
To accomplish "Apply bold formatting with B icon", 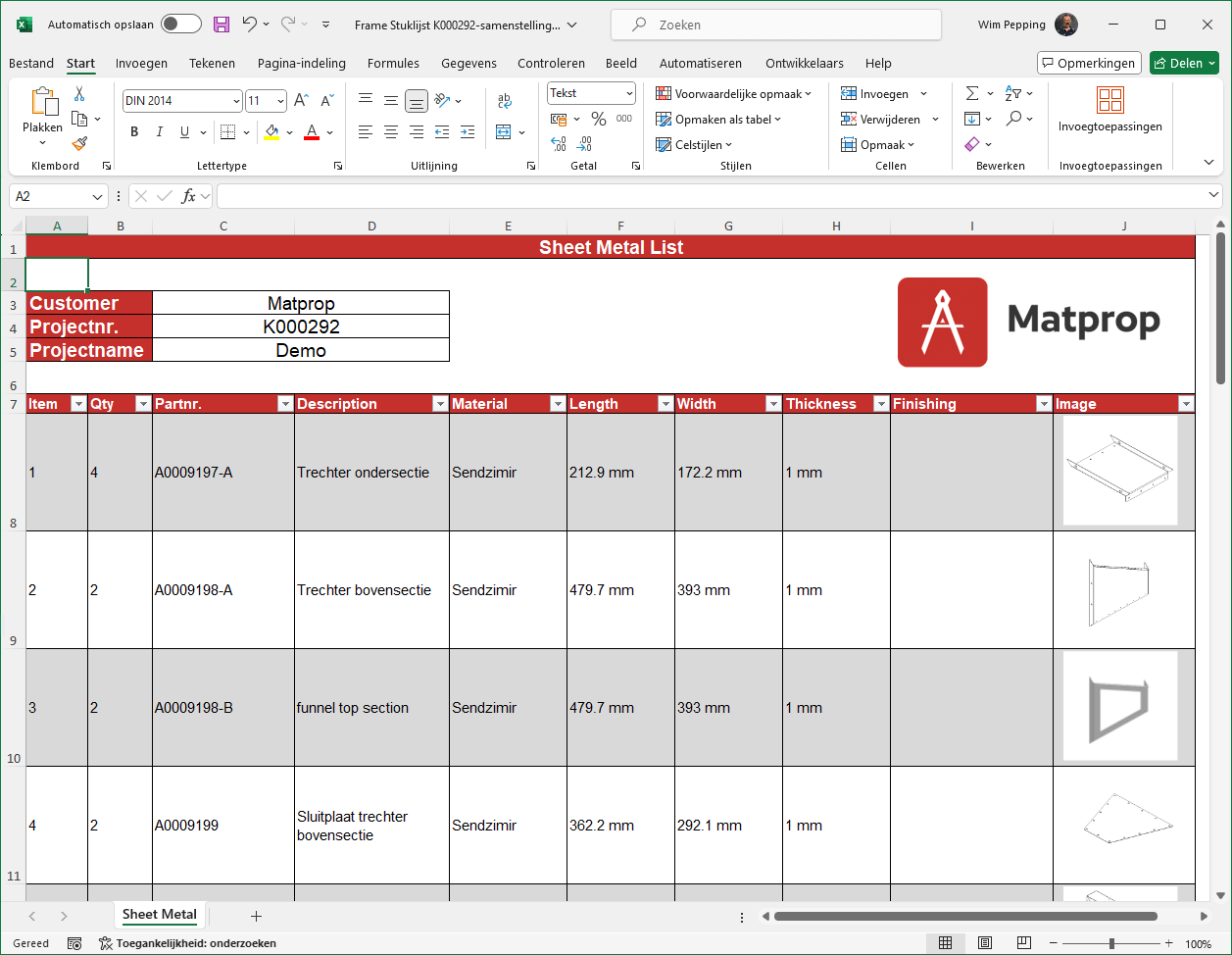I will pos(134,131).
